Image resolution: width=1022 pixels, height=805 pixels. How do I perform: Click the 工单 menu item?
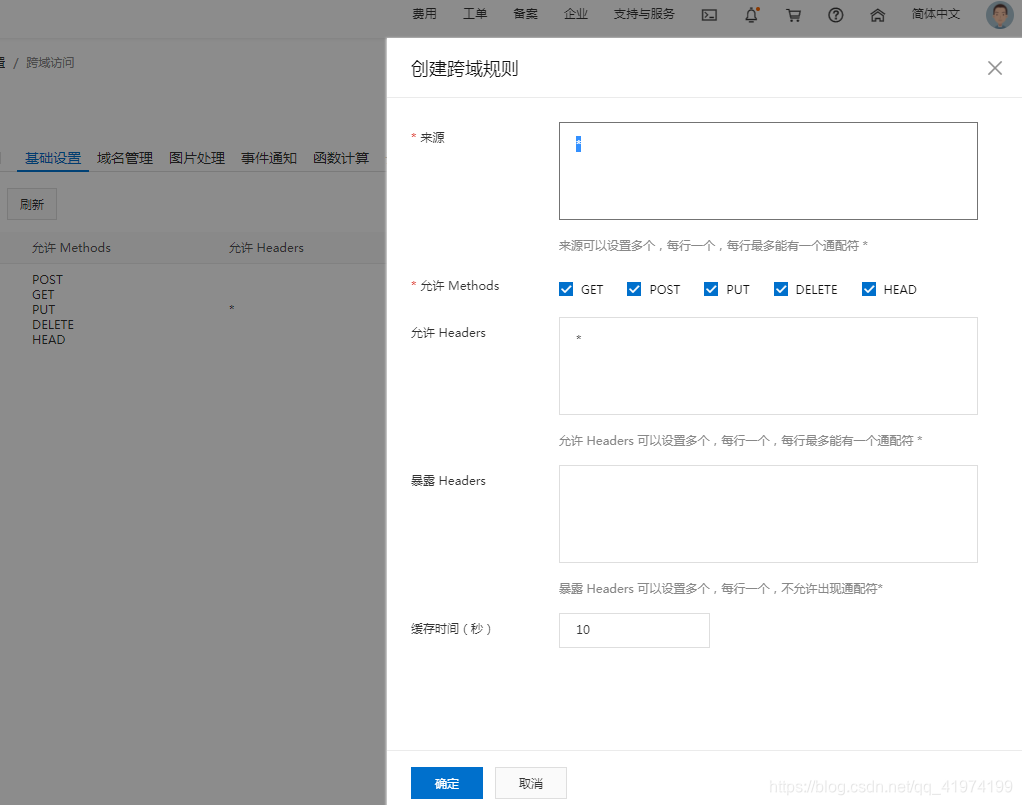coord(474,13)
